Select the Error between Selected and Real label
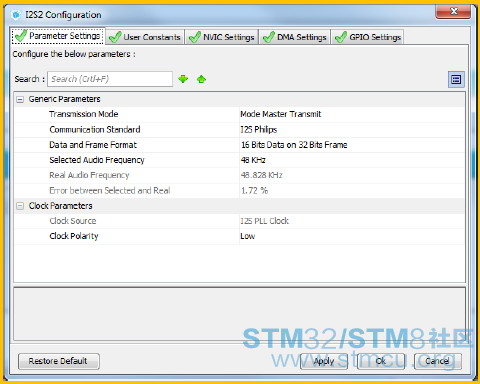Image resolution: width=480 pixels, height=384 pixels. (110, 191)
